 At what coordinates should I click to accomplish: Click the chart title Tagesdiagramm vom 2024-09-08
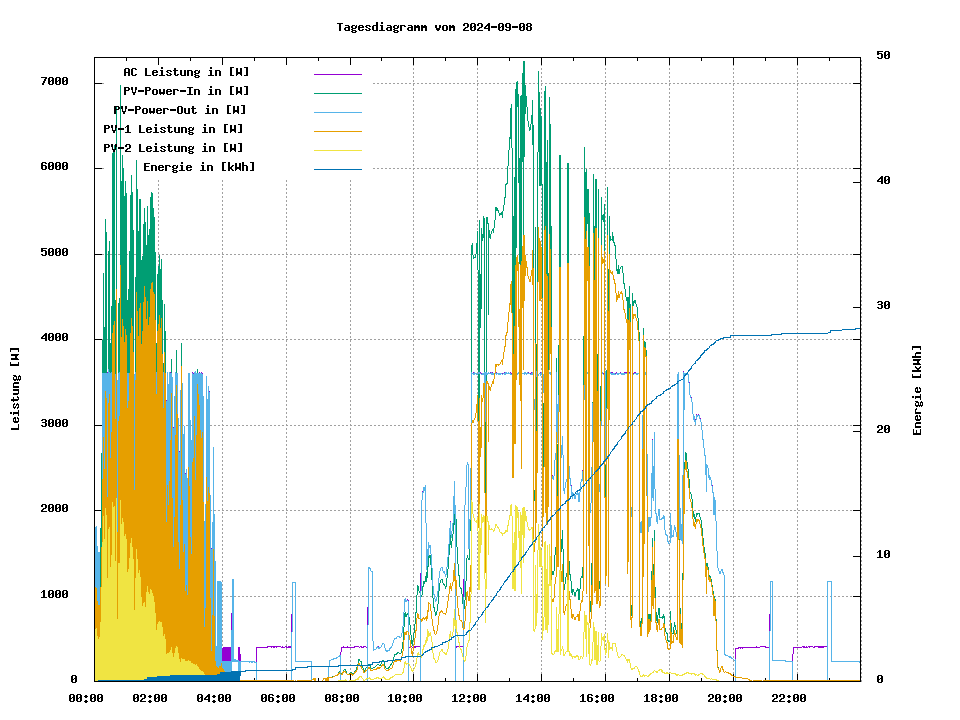434,27
